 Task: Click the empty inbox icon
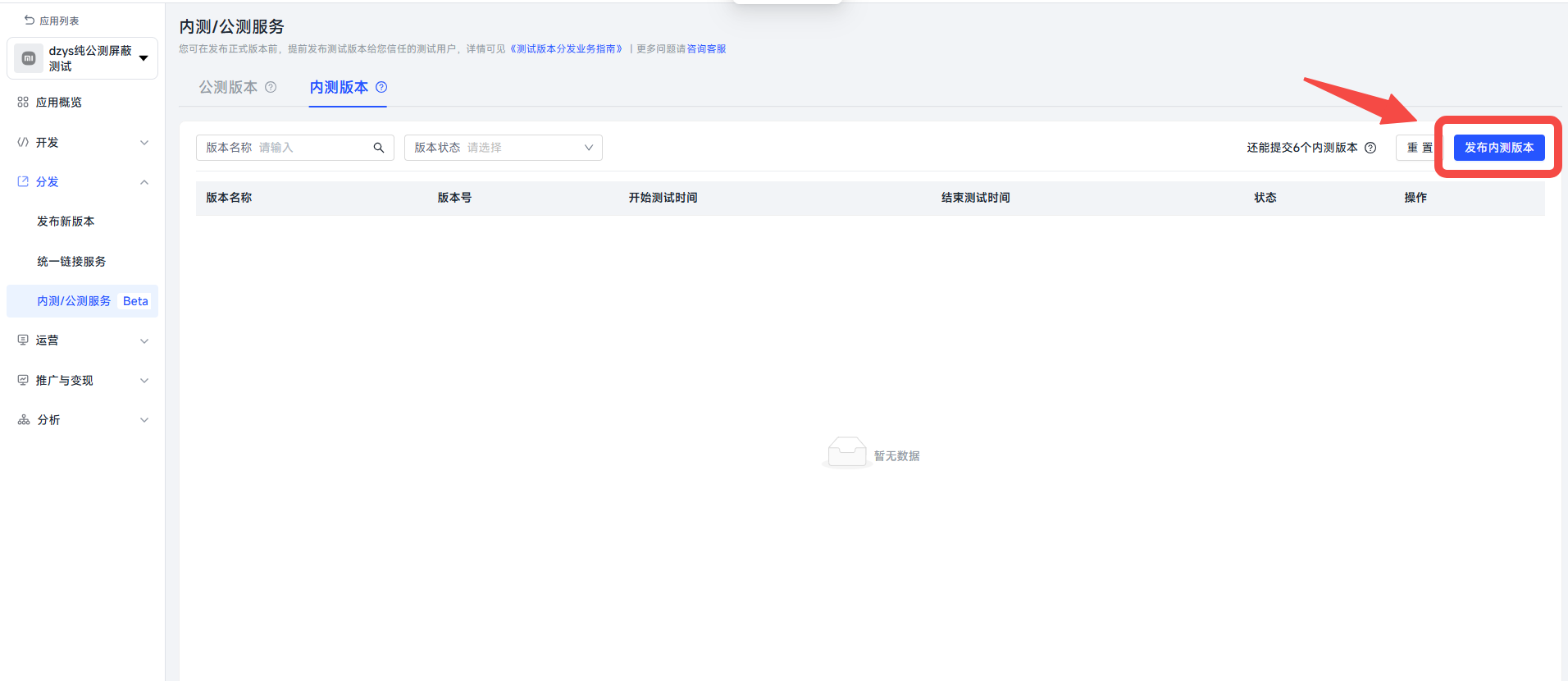pyautogui.click(x=846, y=452)
